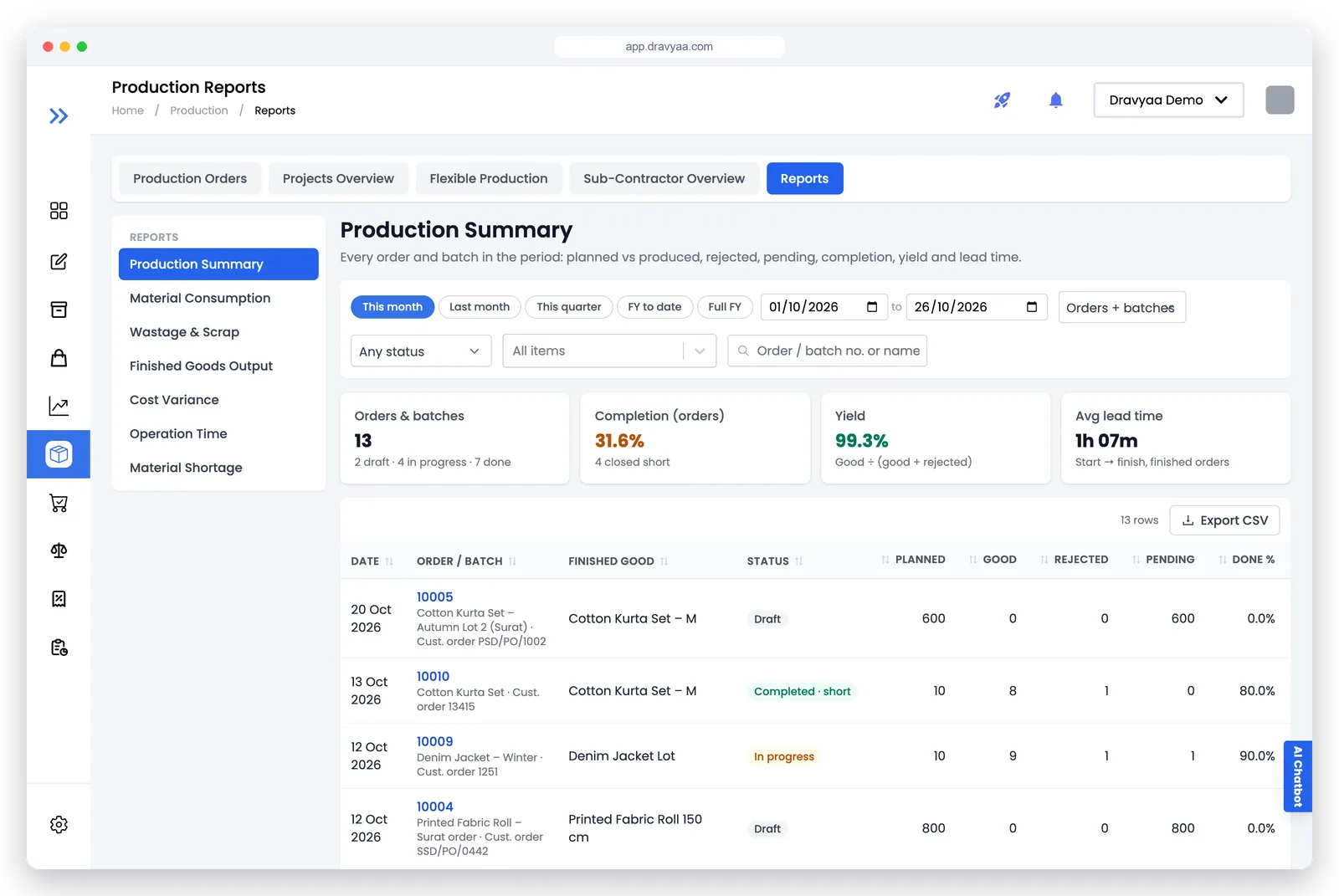
Task: Open notifications bell icon
Action: (x=1056, y=100)
